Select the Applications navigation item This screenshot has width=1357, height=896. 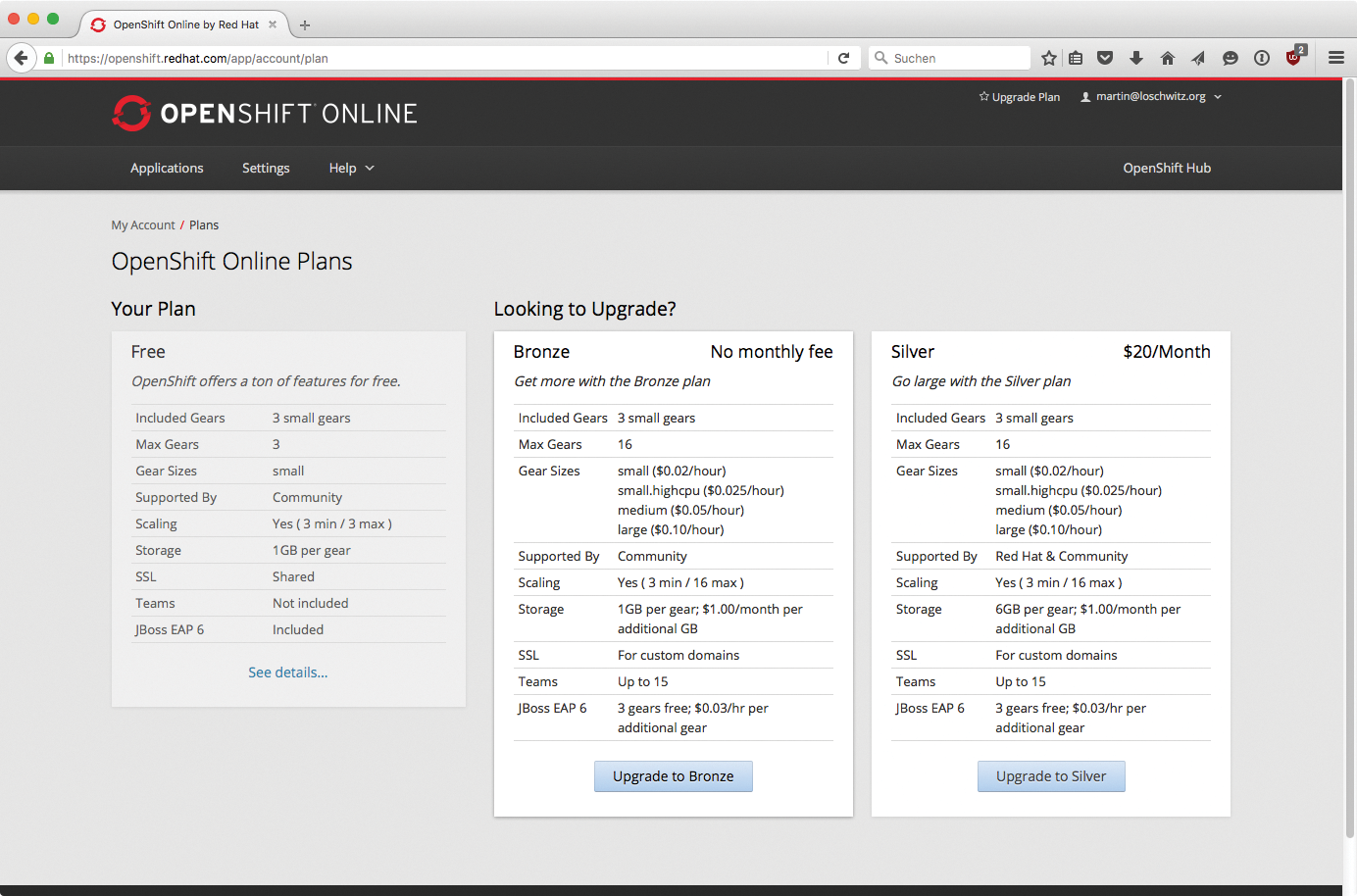point(167,168)
